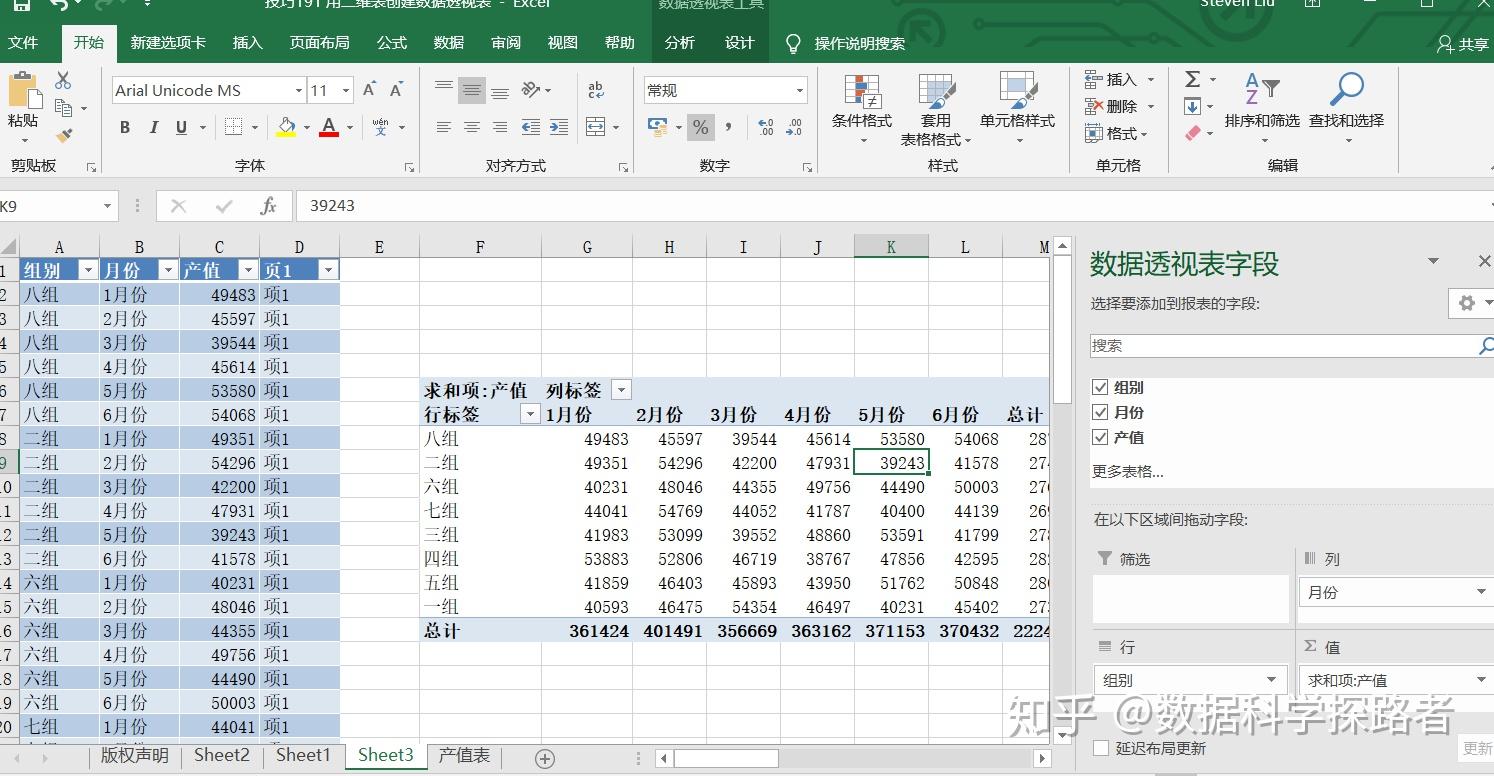Open the 组别 column header filter arrow
Viewport: 1494px width, 776px height.
tap(87, 270)
